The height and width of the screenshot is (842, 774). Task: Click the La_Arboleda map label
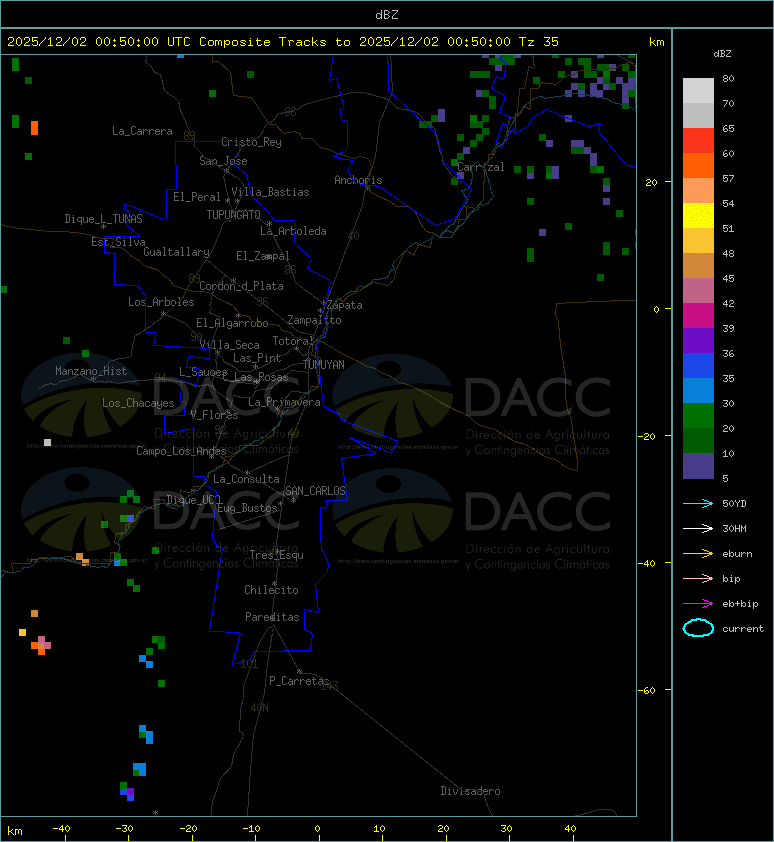(x=293, y=231)
